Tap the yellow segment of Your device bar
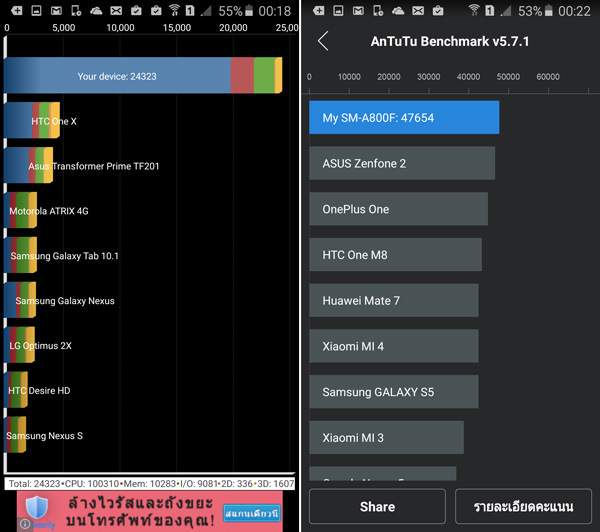The image size is (600, 532). (x=279, y=75)
